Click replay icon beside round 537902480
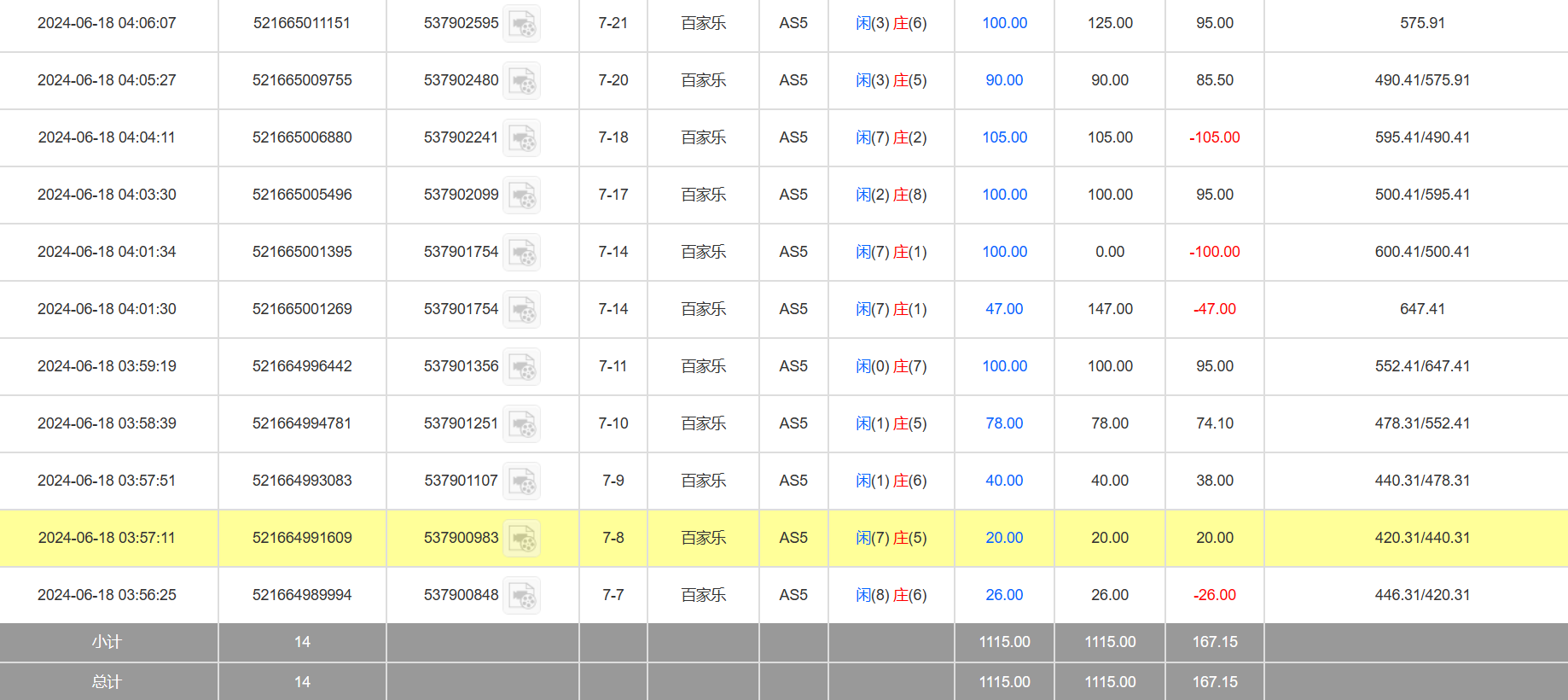This screenshot has height=700, width=1568. click(x=521, y=81)
